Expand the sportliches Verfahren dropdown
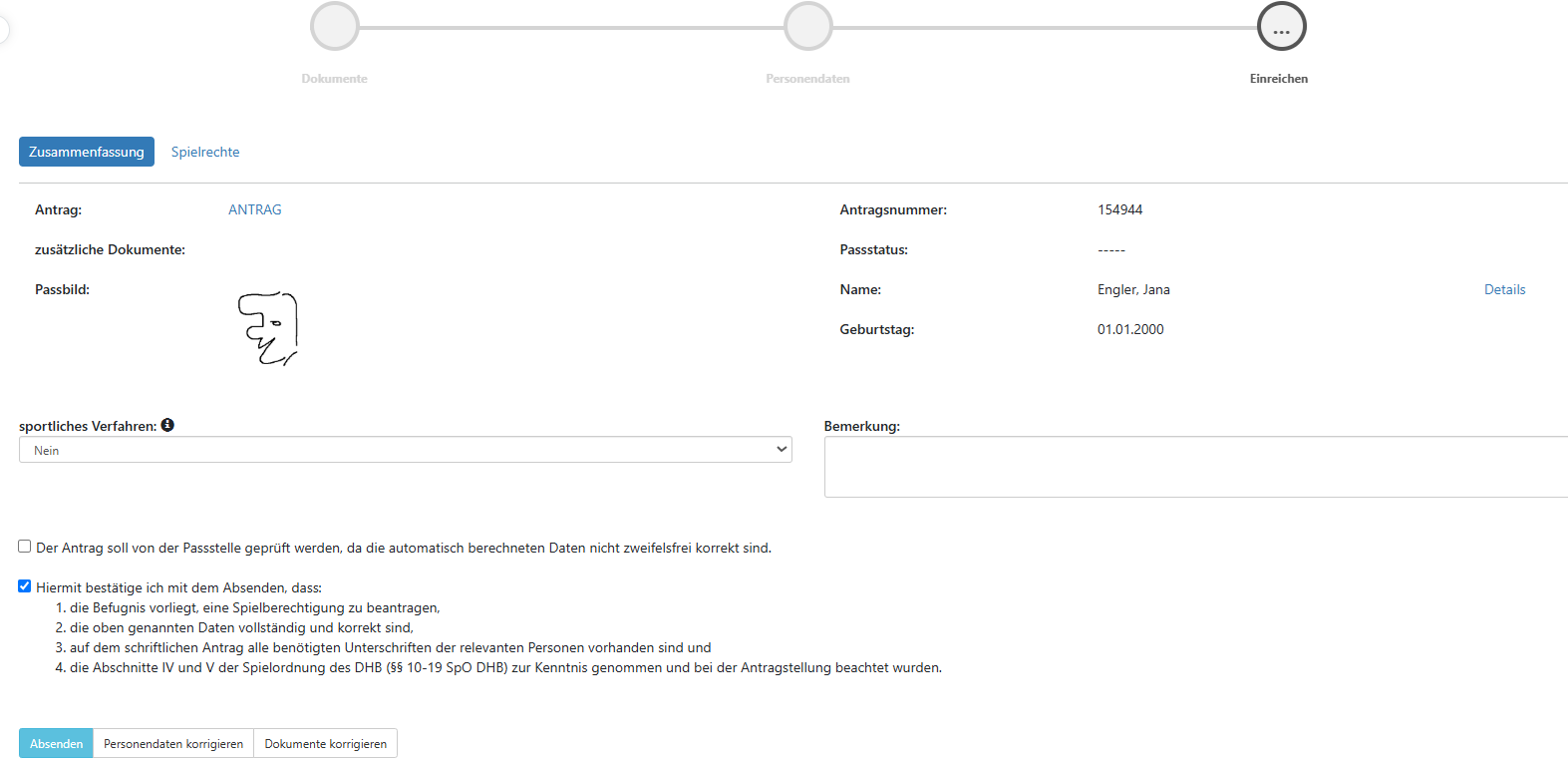The height and width of the screenshot is (763, 1568). click(x=405, y=450)
